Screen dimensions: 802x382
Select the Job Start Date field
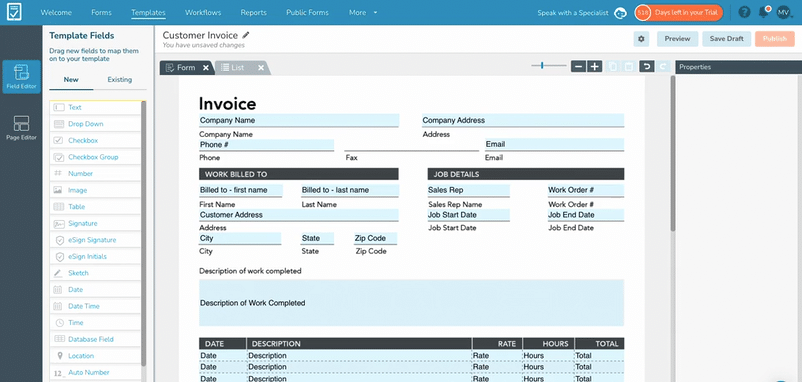pyautogui.click(x=469, y=215)
